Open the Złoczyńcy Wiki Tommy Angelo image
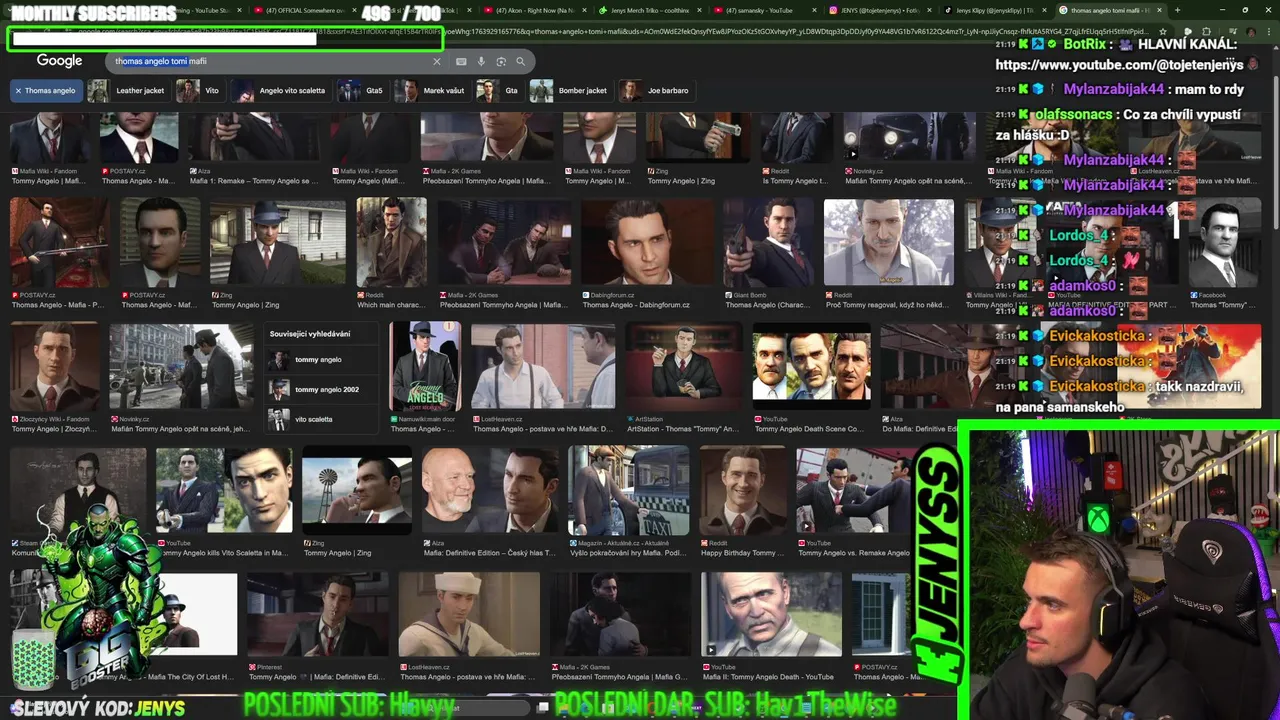The image size is (1280, 720). point(55,365)
